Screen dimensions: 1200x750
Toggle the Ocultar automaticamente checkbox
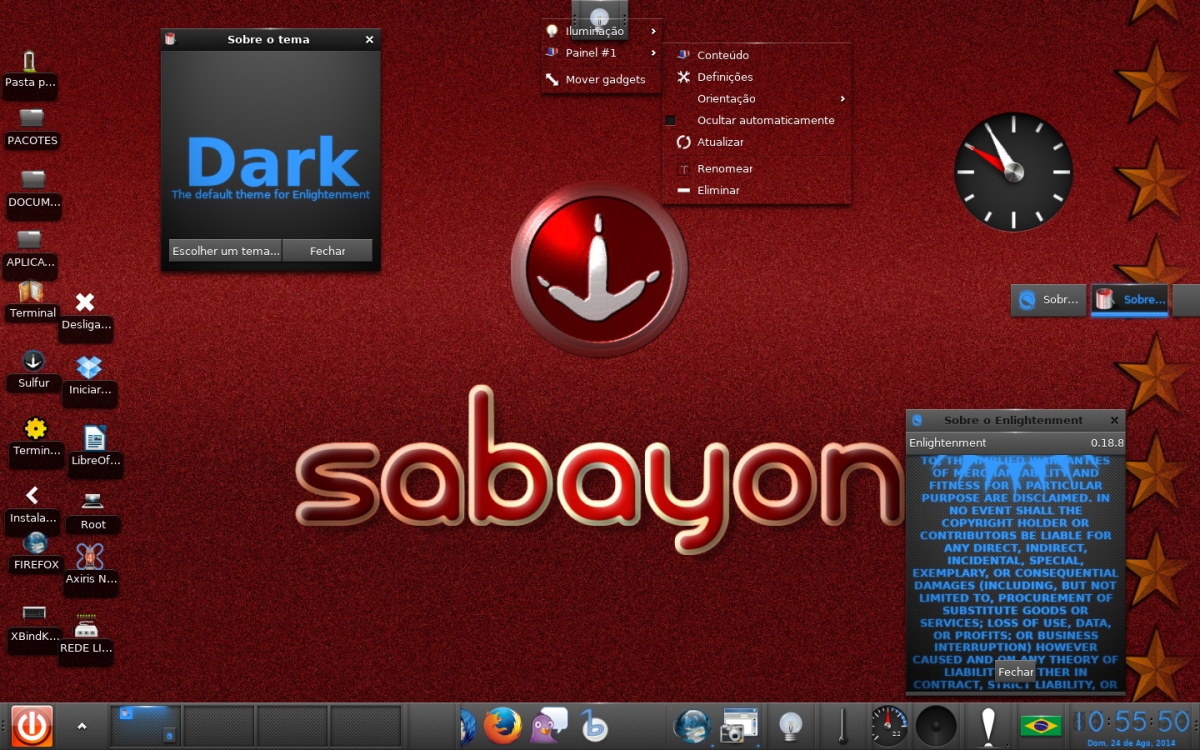(670, 120)
